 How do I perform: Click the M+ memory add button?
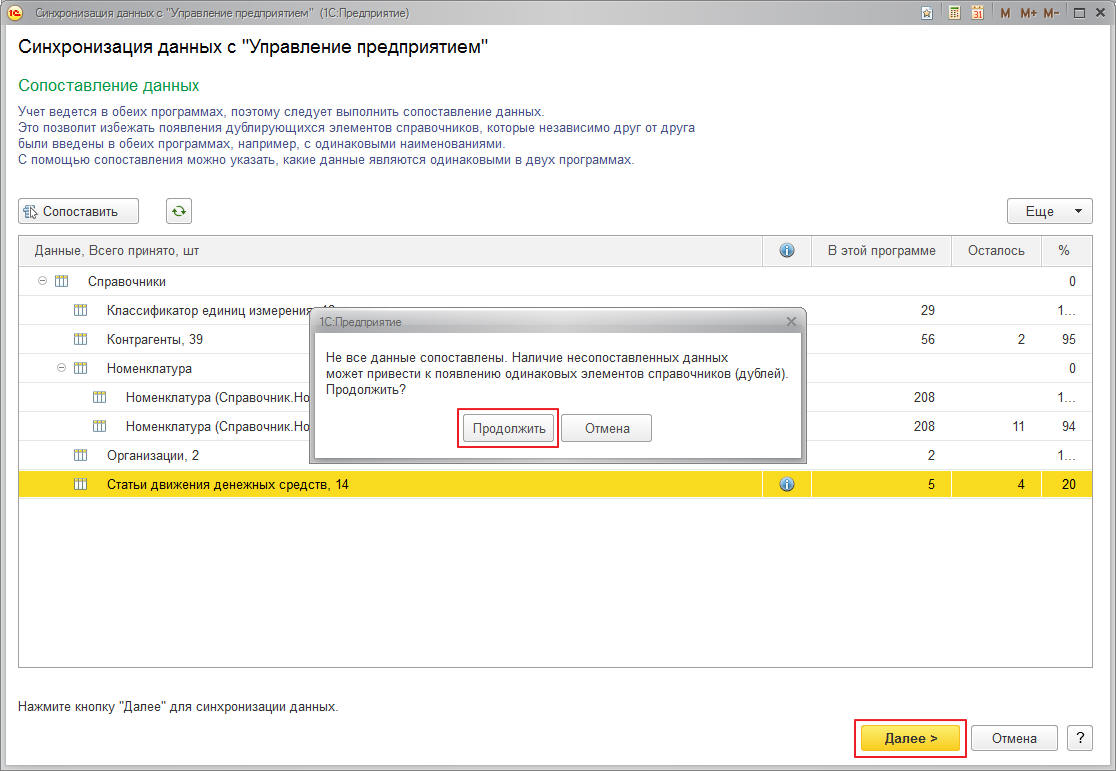1028,13
